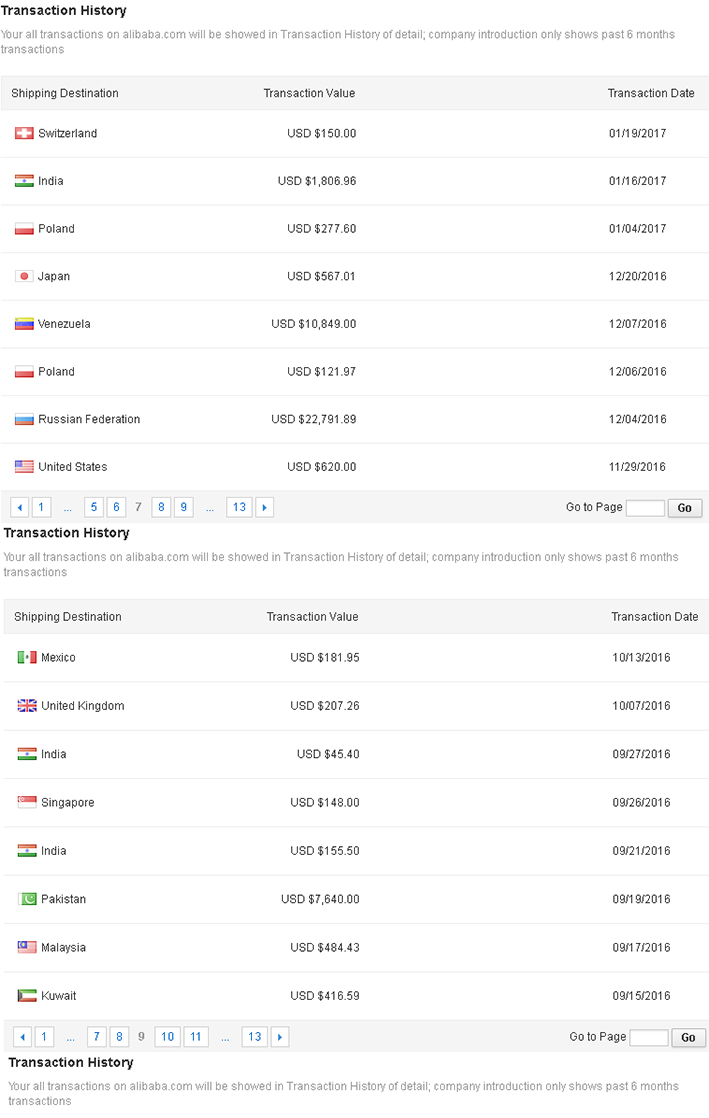Click the Venezuela flag icon
Image resolution: width=709 pixels, height=1118 pixels.
[x=24, y=324]
